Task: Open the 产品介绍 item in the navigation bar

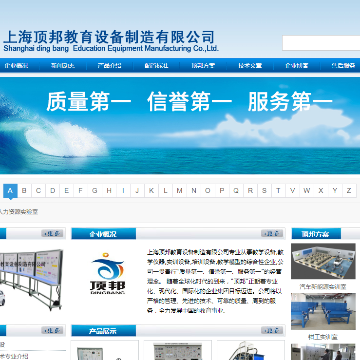Action: click(x=109, y=66)
